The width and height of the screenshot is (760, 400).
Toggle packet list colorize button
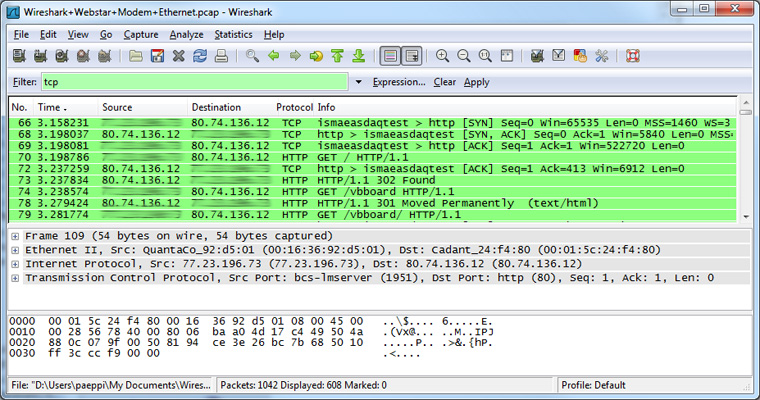389,56
